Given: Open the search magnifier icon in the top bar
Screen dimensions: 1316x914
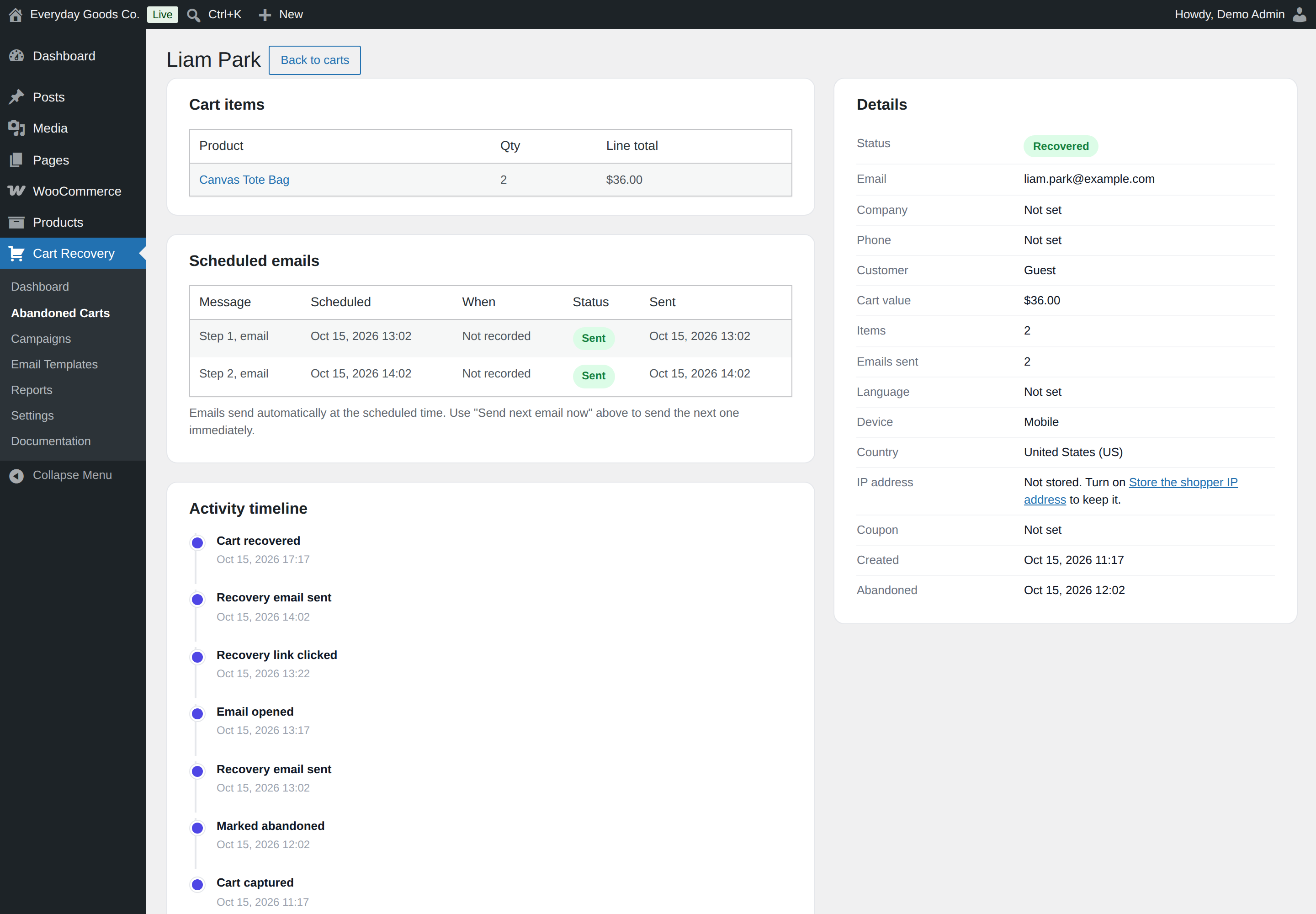Looking at the screenshot, I should click(194, 15).
